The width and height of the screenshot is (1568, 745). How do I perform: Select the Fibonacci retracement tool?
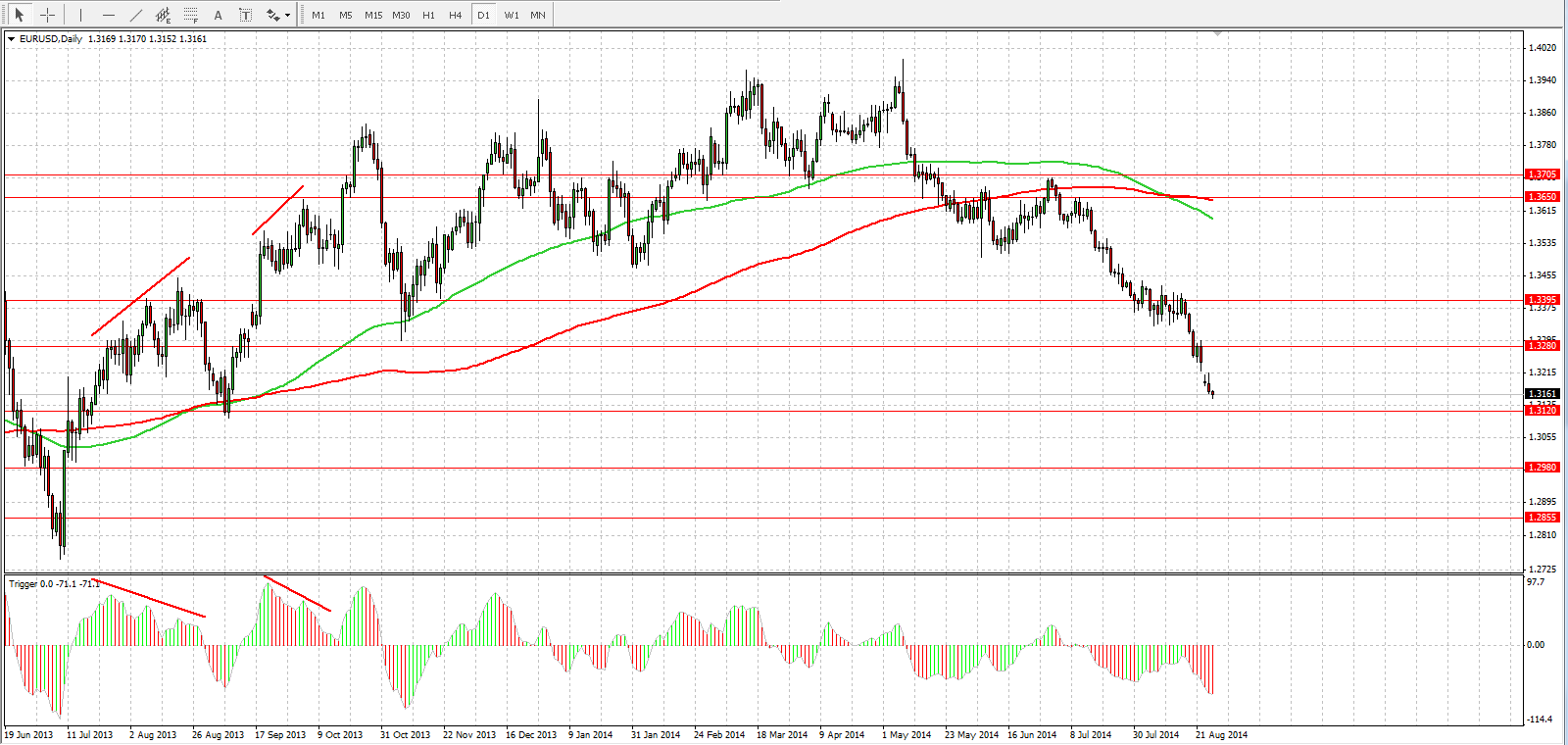(191, 15)
